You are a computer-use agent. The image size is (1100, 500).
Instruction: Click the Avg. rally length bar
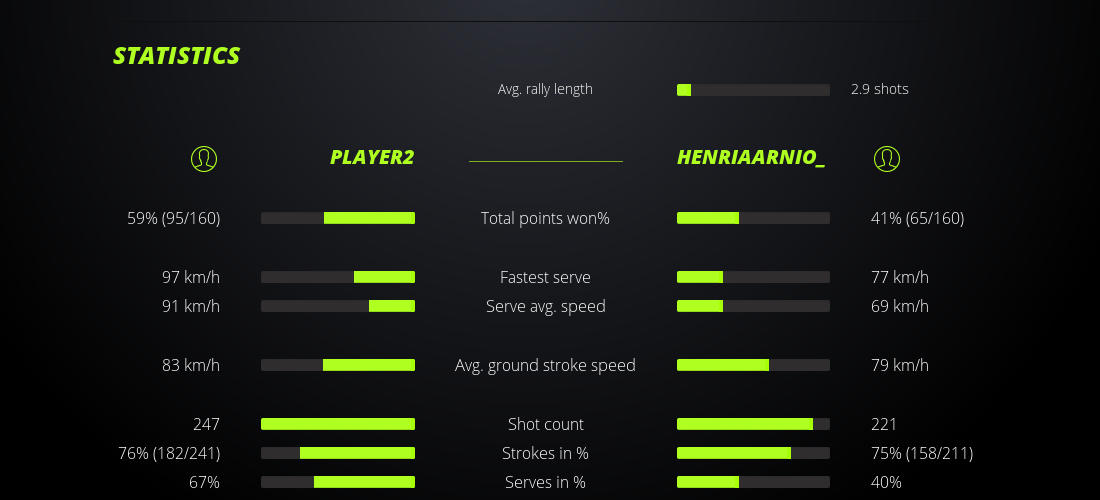(x=753, y=90)
